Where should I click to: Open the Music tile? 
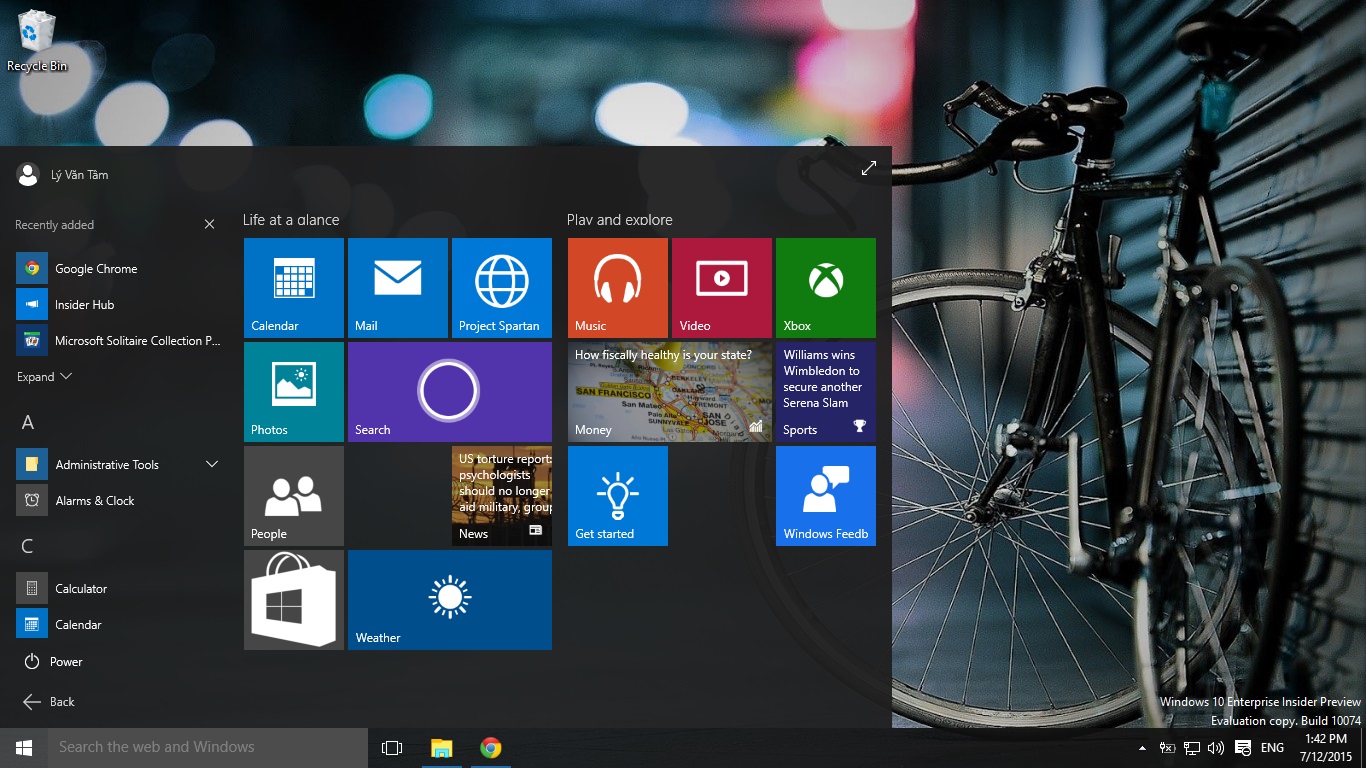[618, 288]
